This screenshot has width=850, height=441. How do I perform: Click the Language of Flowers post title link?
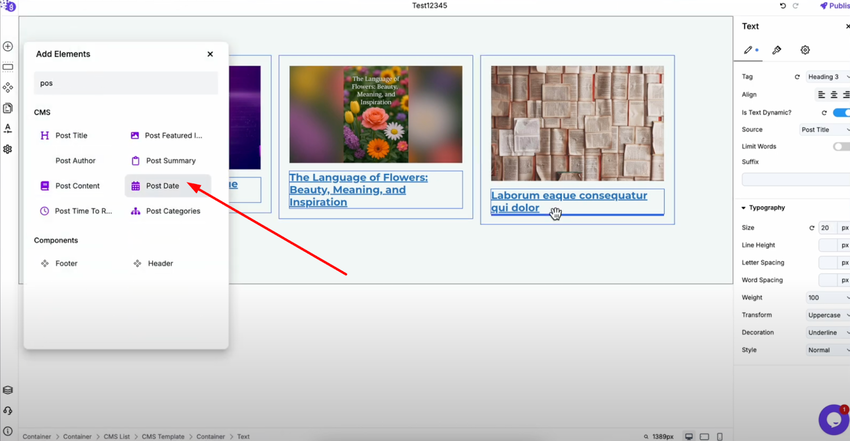pyautogui.click(x=358, y=189)
